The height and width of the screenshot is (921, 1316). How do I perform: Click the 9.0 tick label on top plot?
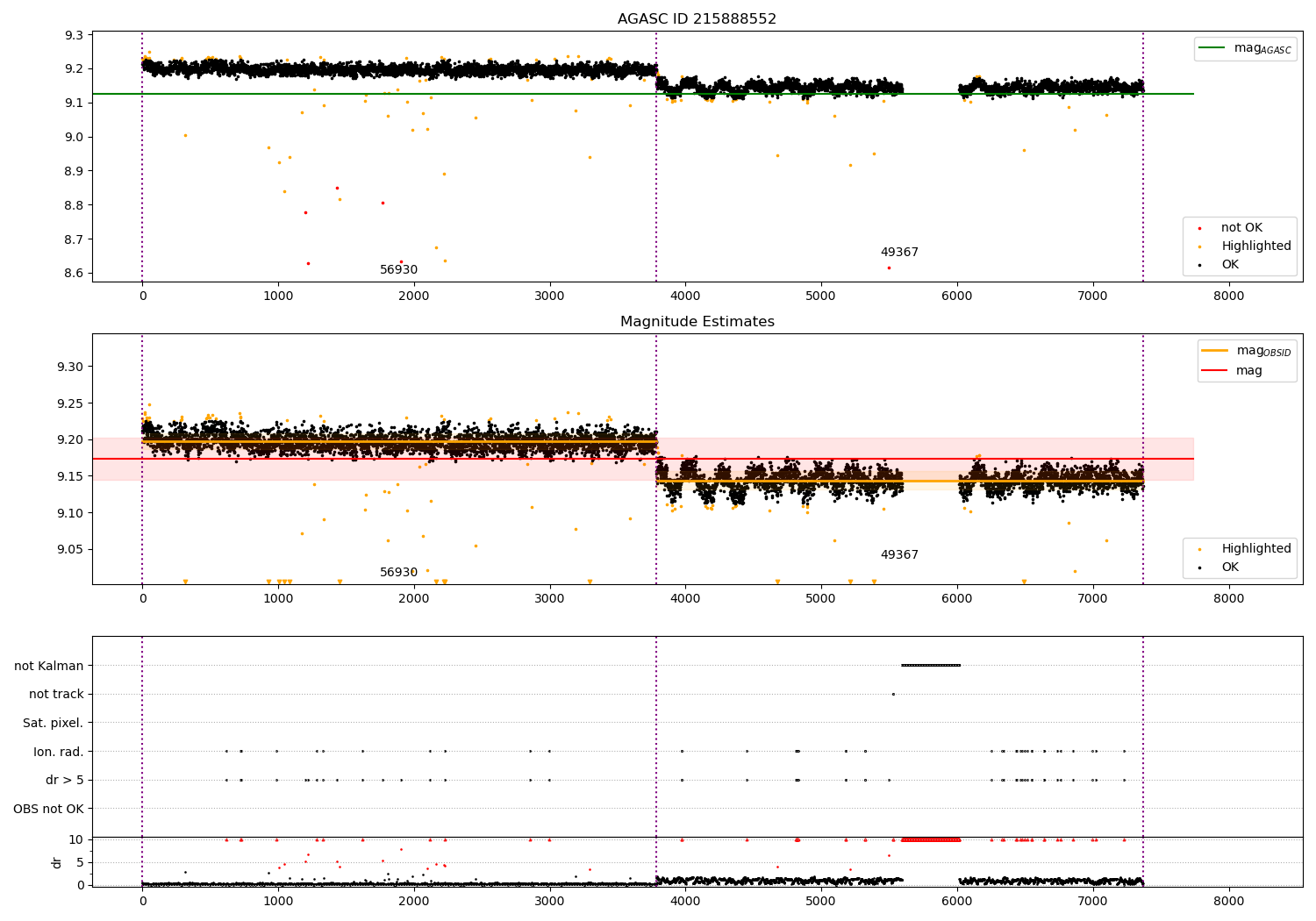[75, 137]
